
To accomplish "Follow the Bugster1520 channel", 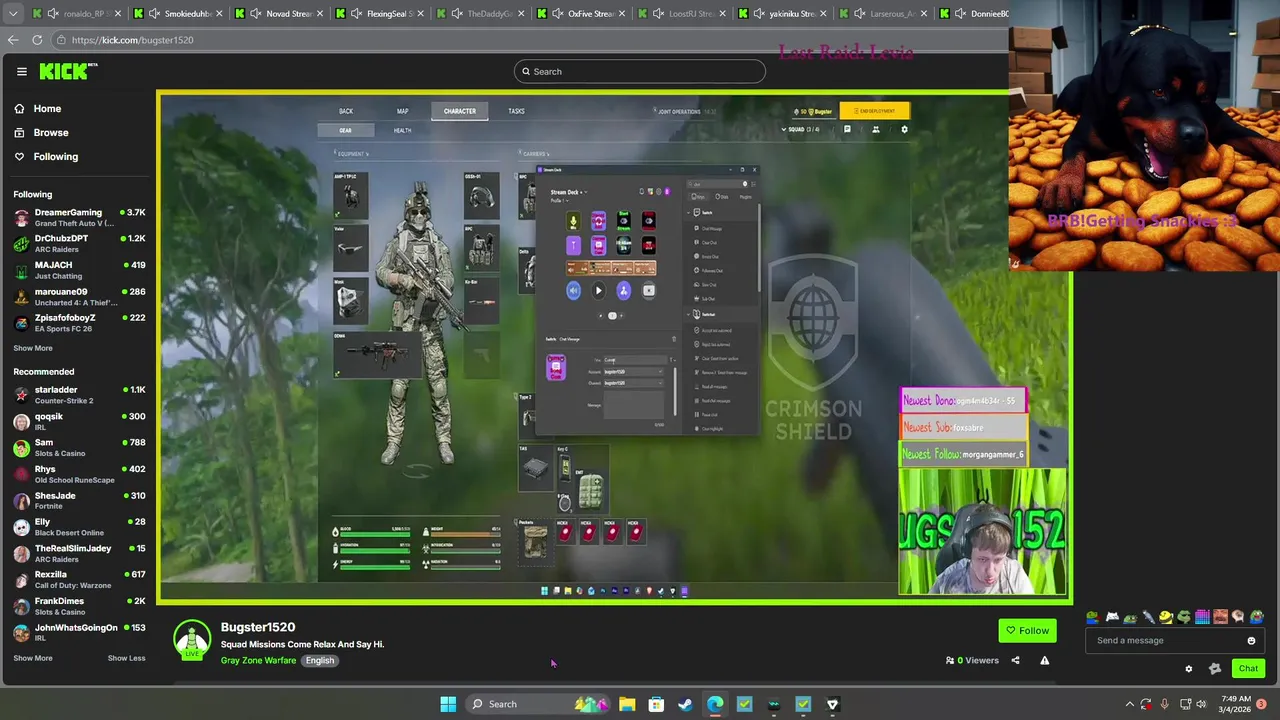I will pos(1027,630).
